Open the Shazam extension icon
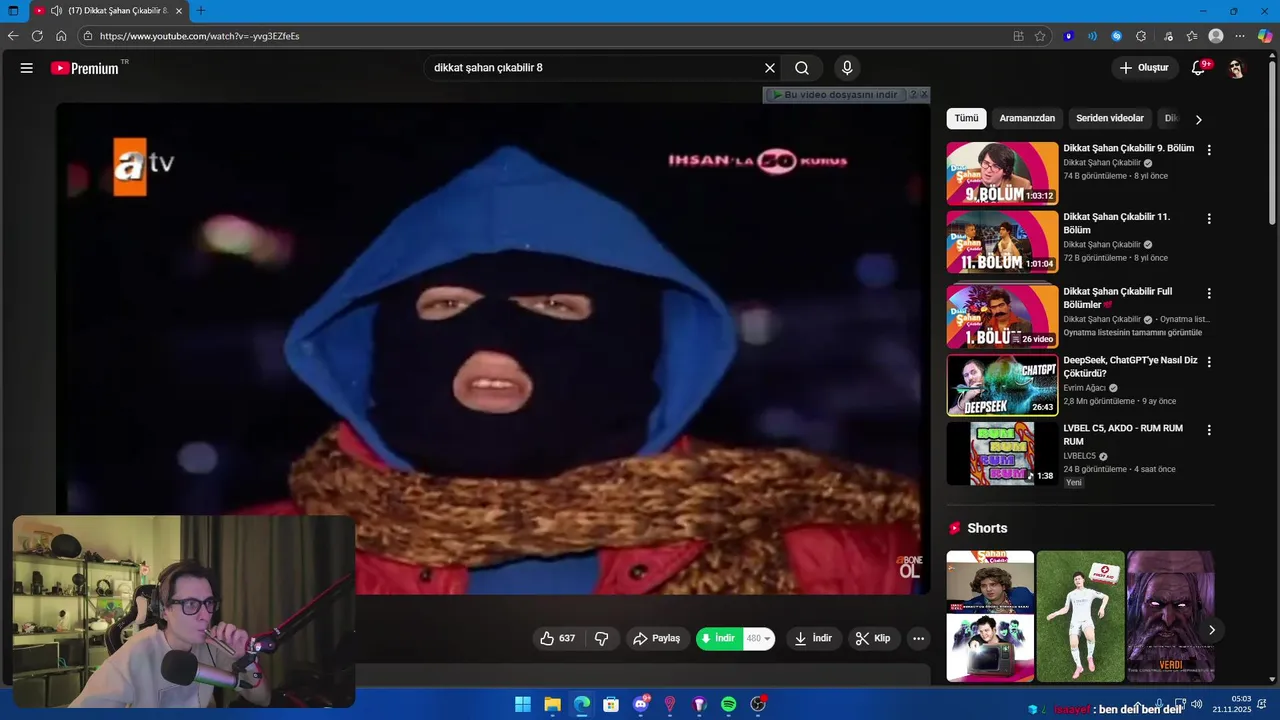 1117,36
